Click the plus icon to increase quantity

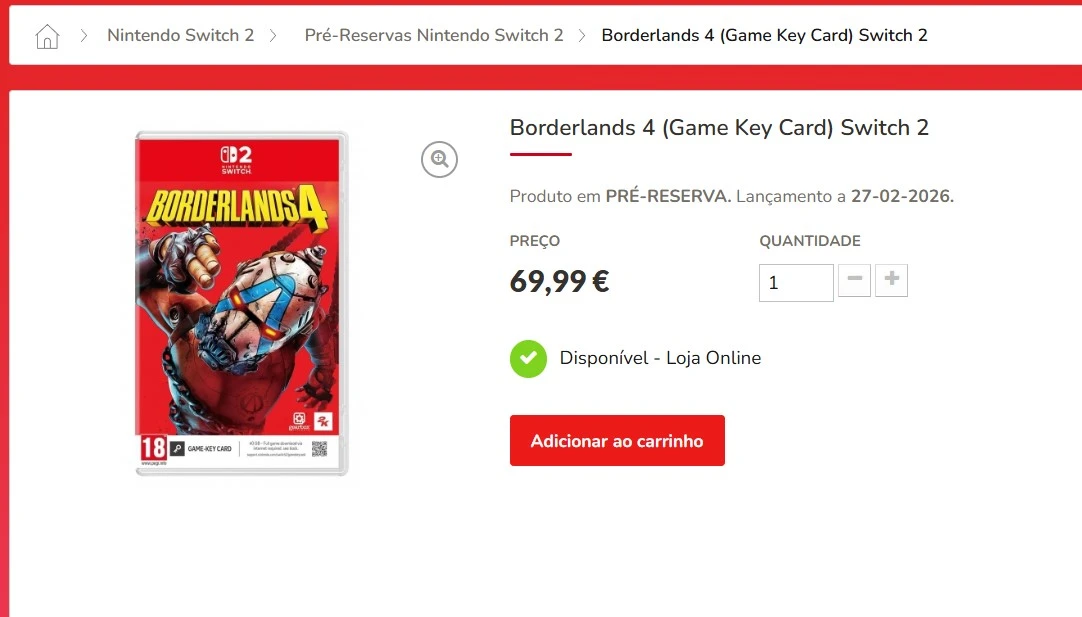[891, 281]
